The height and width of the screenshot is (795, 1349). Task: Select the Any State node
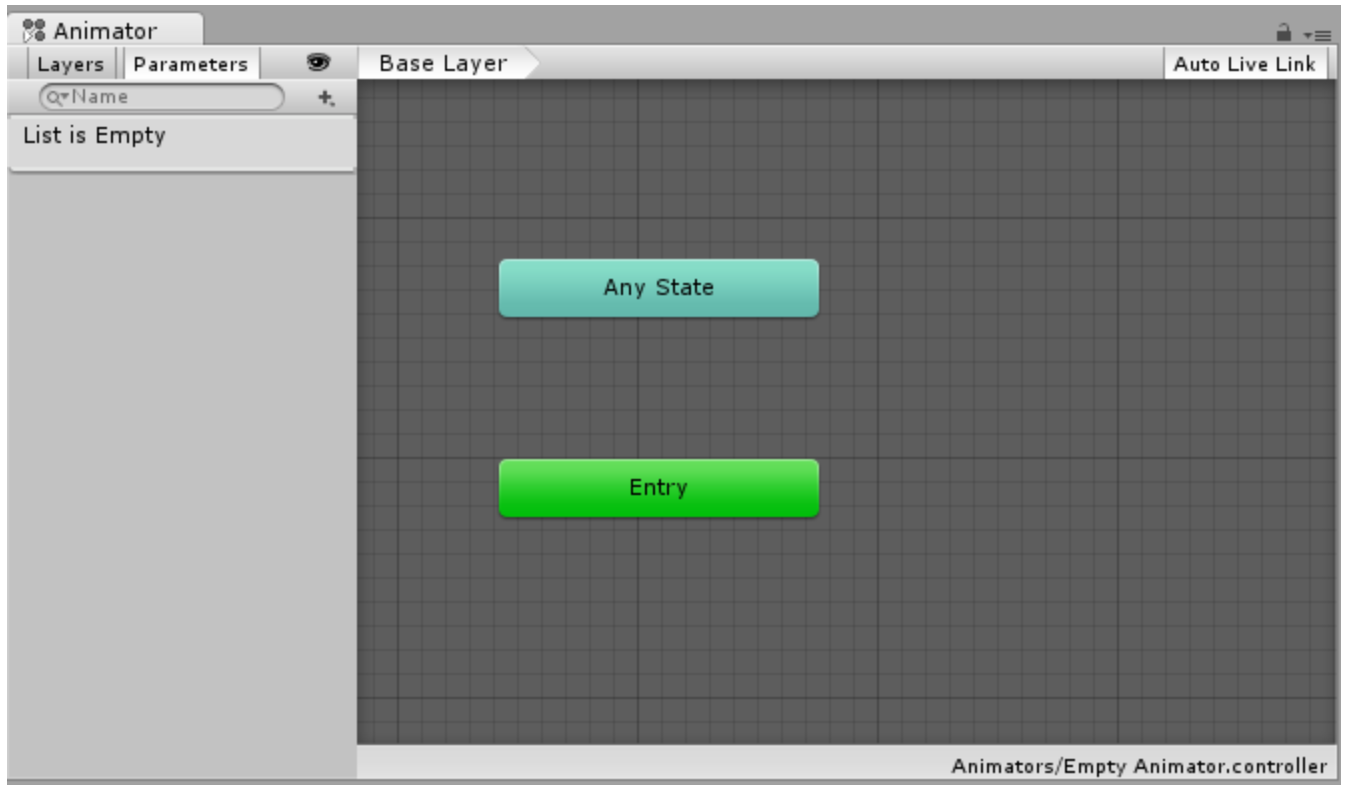tap(658, 288)
